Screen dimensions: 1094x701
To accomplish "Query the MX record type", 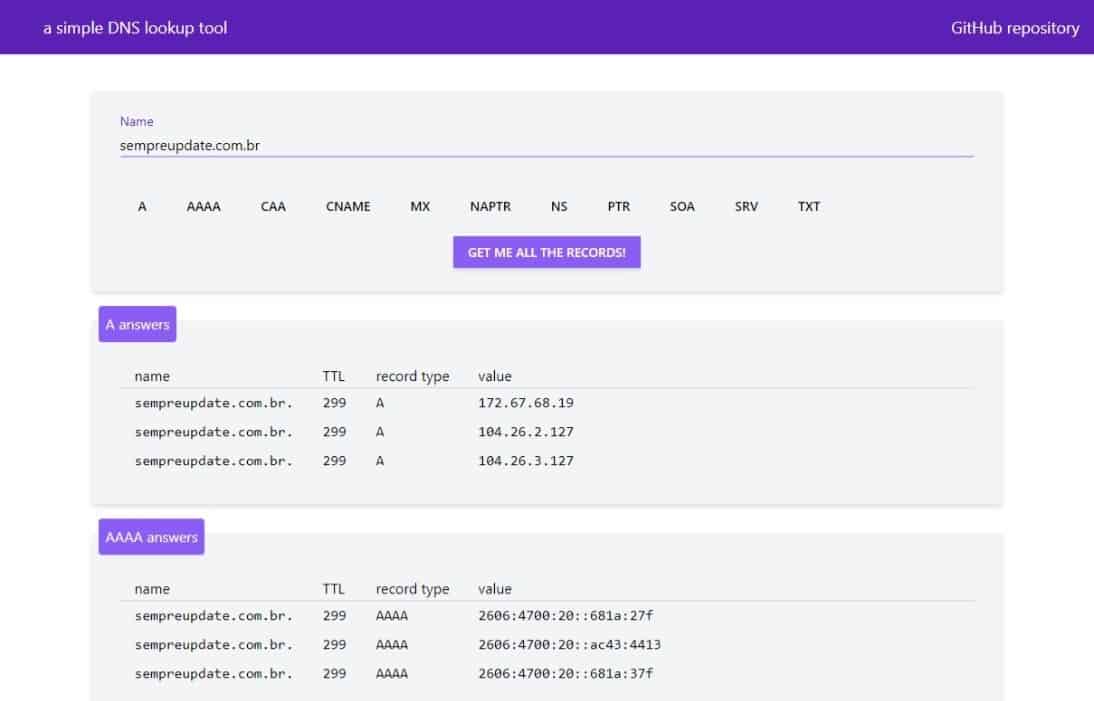I will 420,206.
